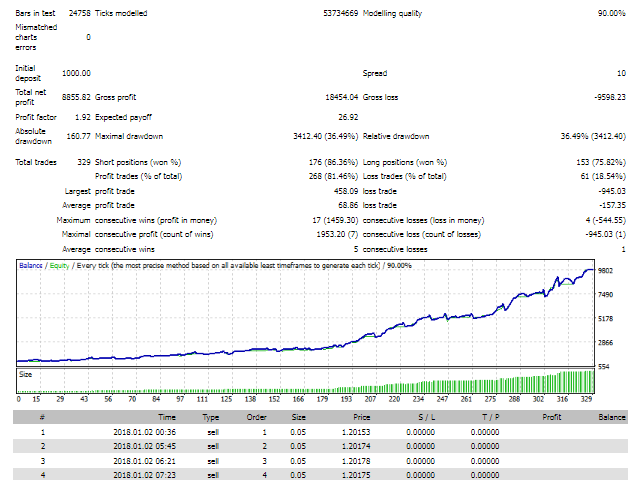Click the 9802 label on the chart axis
The image size is (640, 480).
click(x=605, y=271)
